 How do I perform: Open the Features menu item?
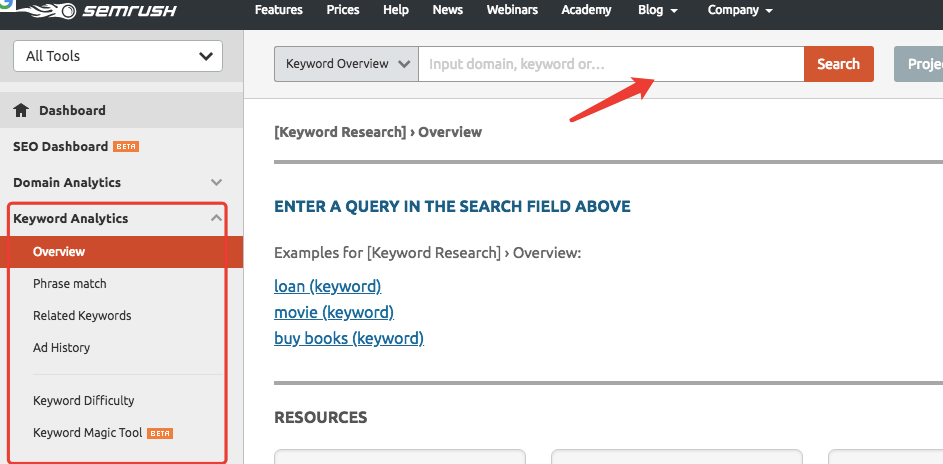click(279, 10)
